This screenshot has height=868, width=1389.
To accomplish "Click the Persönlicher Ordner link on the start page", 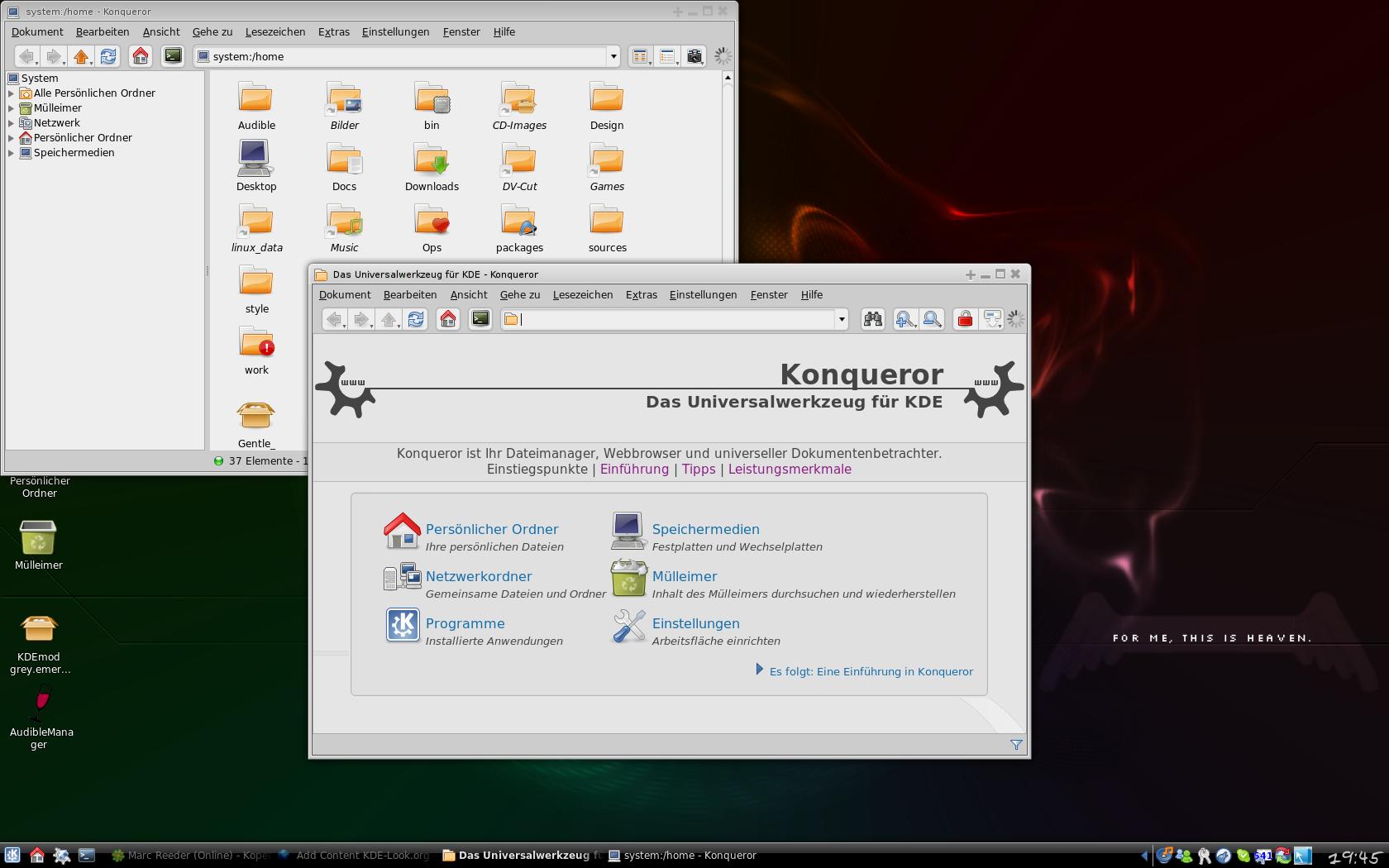I will point(492,529).
